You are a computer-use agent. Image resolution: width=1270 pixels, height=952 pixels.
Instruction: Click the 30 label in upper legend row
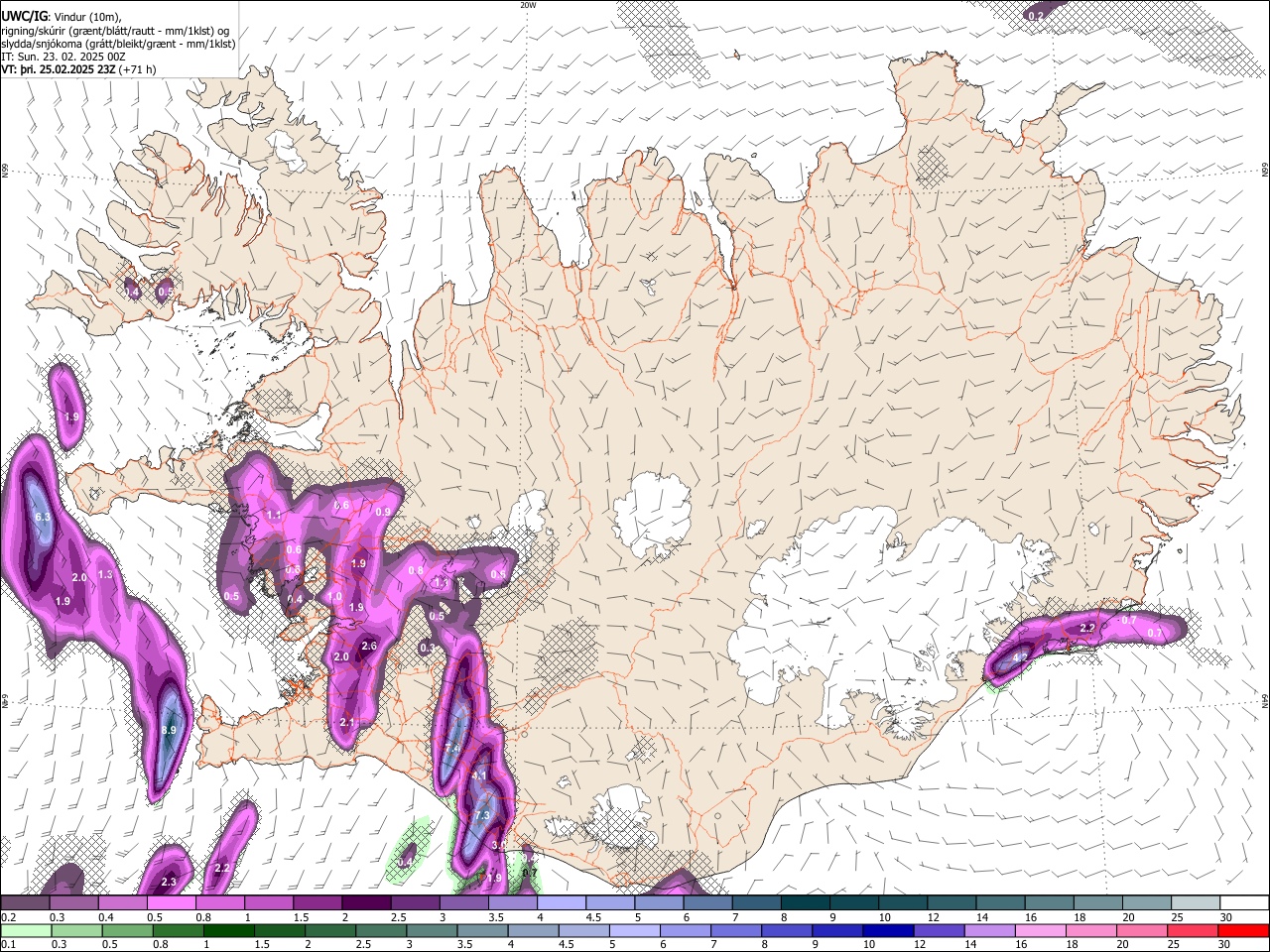(1226, 917)
